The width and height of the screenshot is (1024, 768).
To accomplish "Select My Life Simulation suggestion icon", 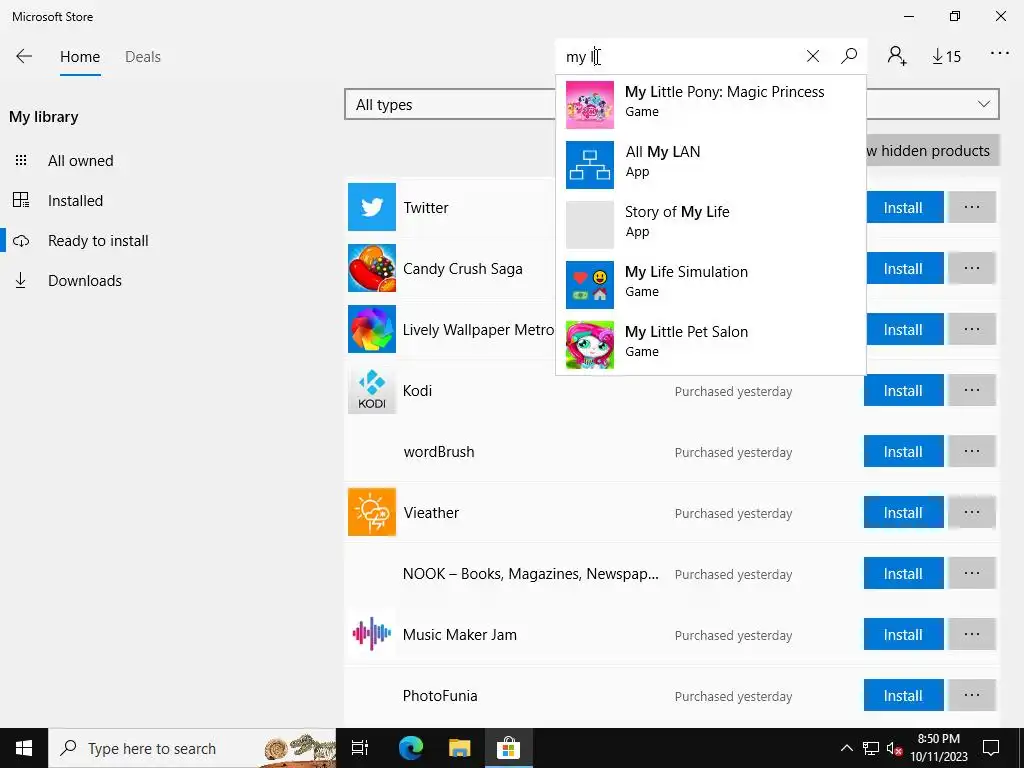I will [x=590, y=285].
